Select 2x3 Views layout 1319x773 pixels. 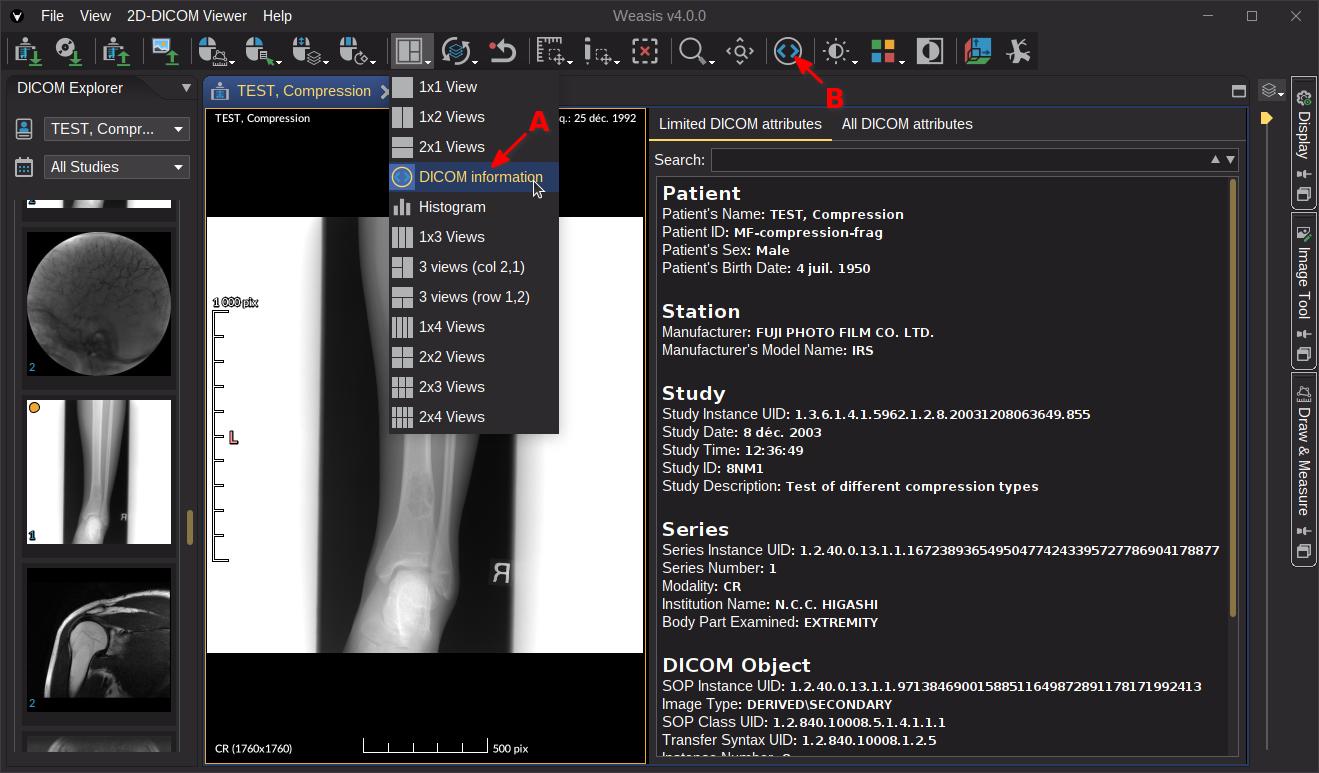coord(474,387)
